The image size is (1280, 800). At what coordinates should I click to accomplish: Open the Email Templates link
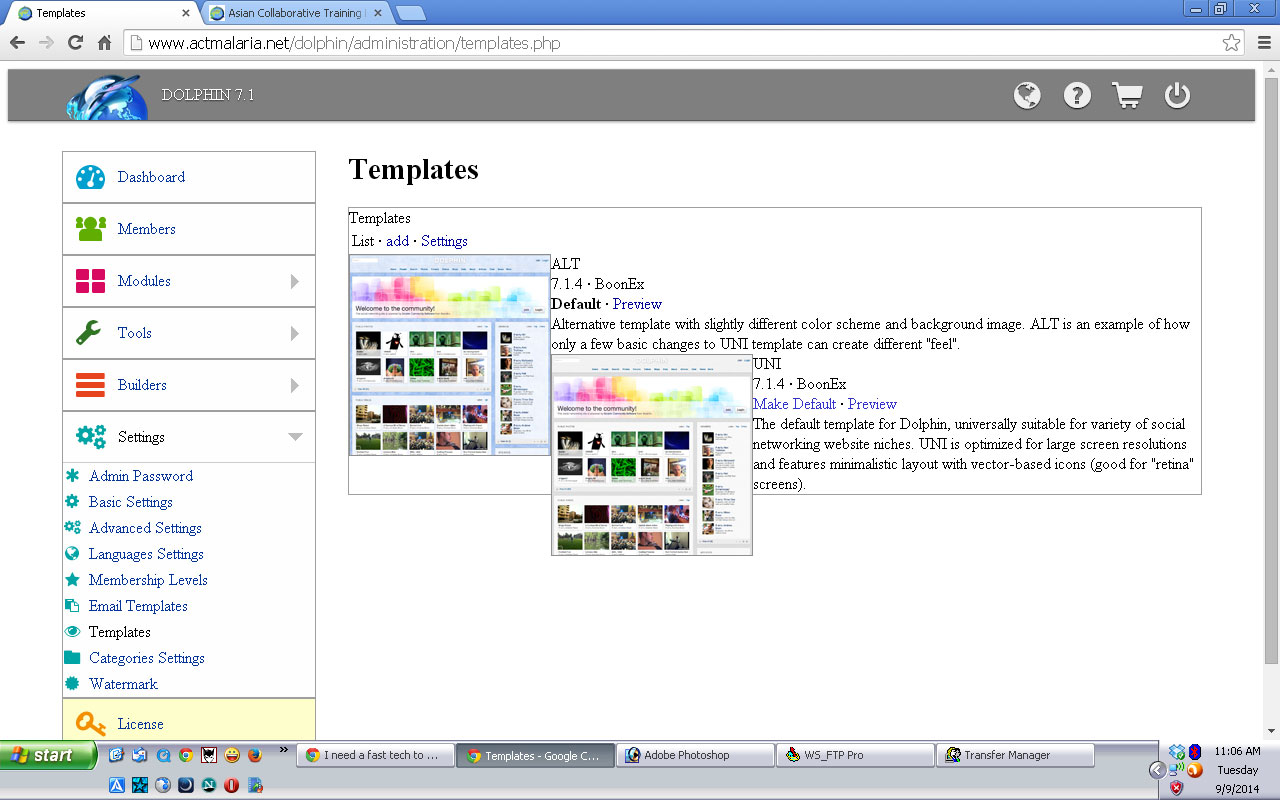click(x=138, y=606)
